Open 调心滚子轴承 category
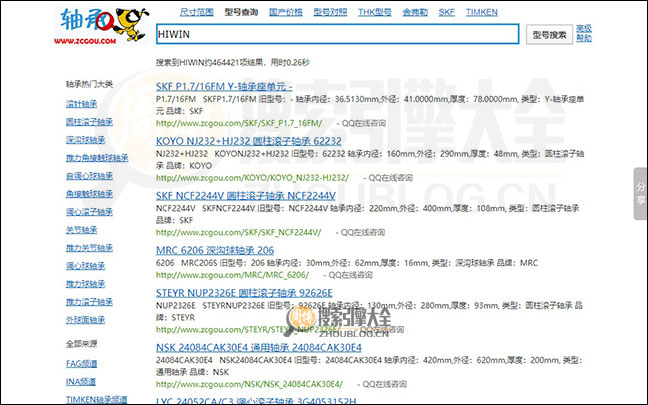Screen dimensions: 648x405 pos(89,212)
